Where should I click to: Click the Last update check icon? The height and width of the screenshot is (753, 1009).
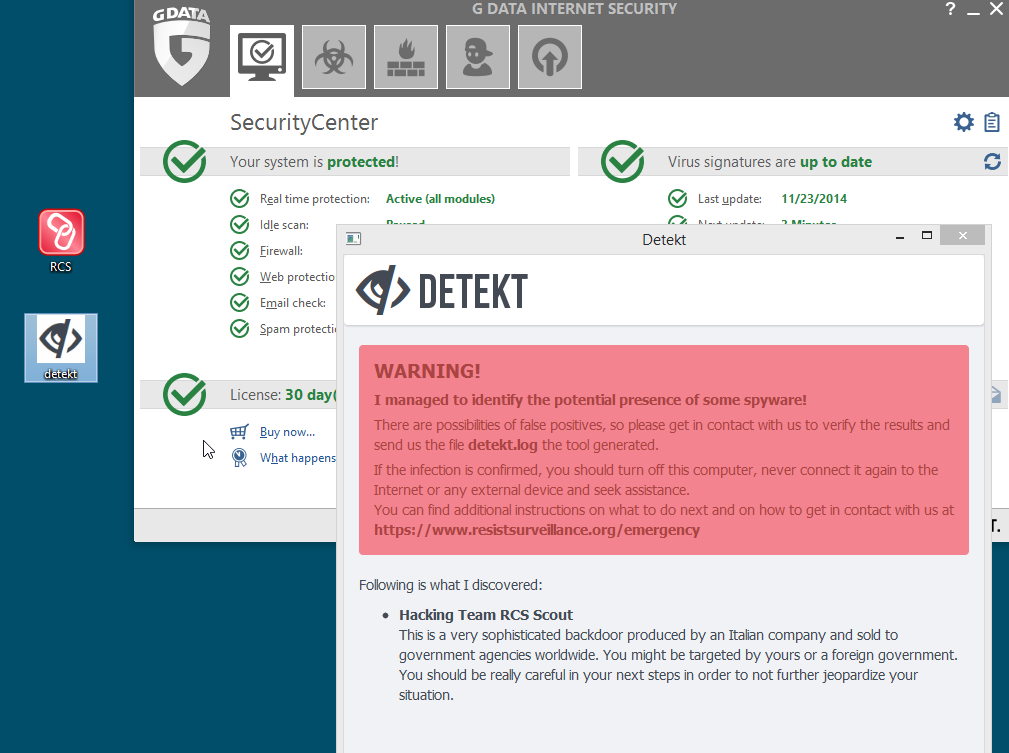(677, 199)
